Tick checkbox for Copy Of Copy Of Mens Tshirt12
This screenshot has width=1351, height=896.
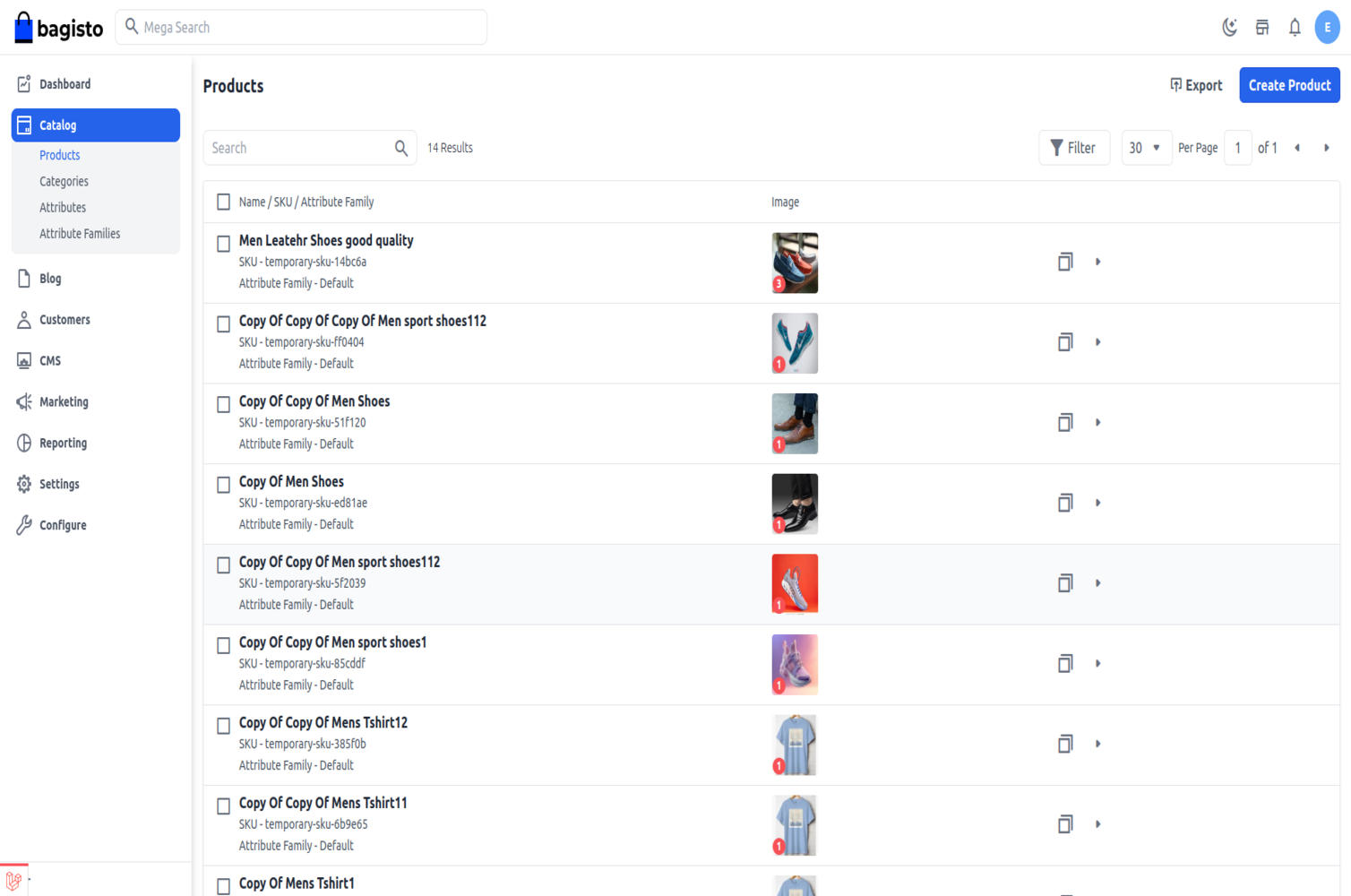224,726
